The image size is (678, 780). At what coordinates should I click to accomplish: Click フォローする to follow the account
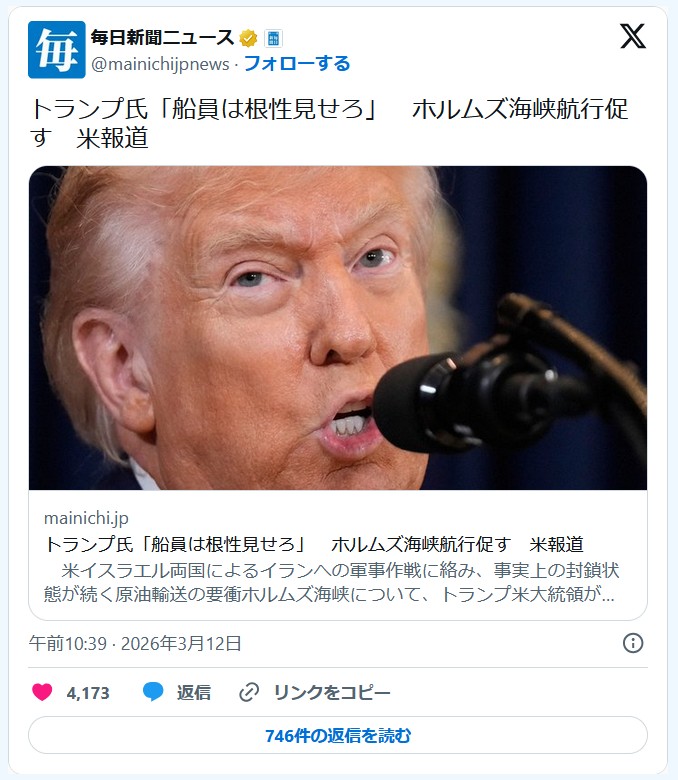coord(297,64)
